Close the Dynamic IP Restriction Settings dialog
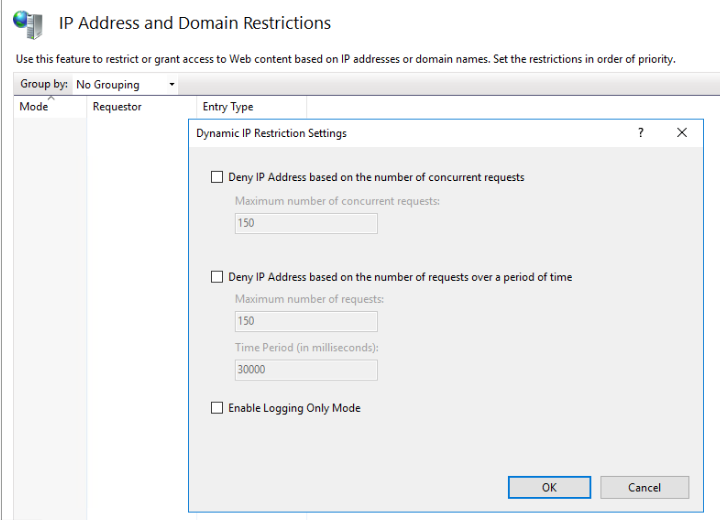 point(682,133)
